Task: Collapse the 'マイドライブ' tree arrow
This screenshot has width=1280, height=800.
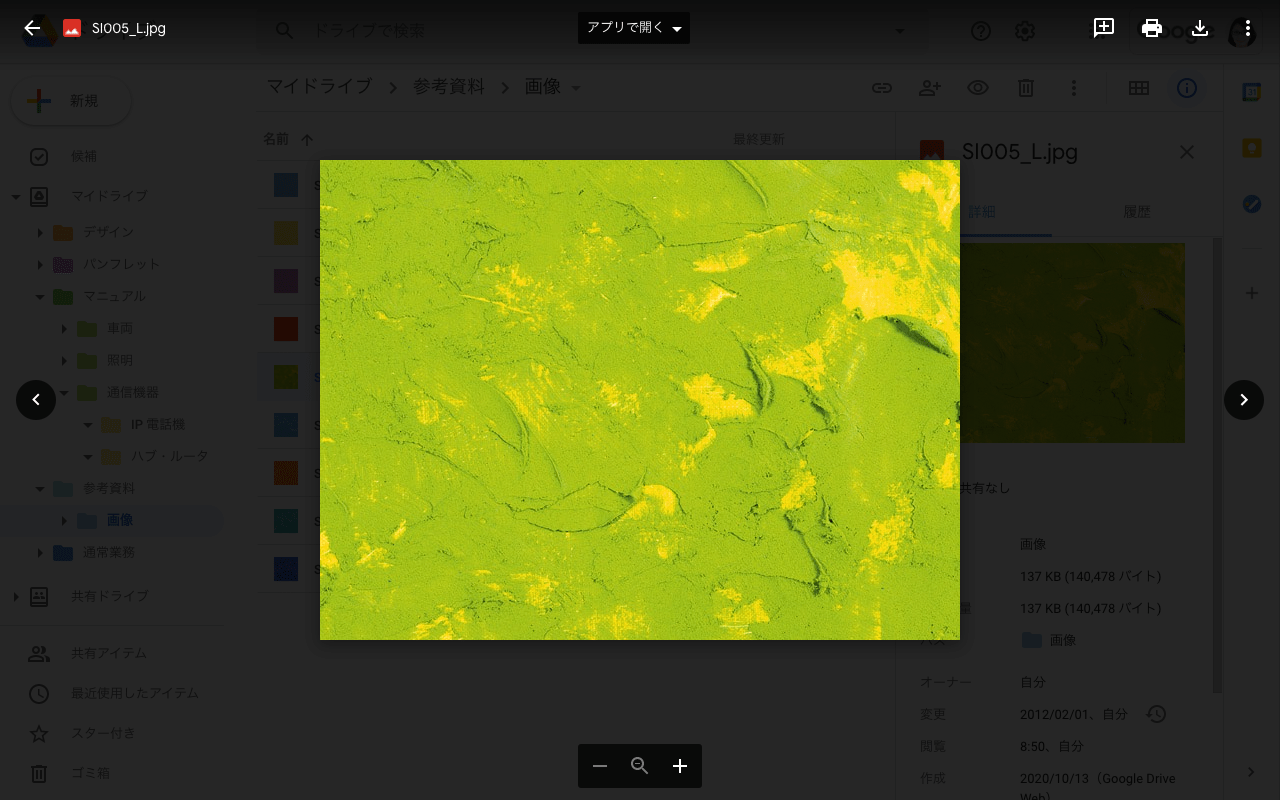Action: point(16,196)
